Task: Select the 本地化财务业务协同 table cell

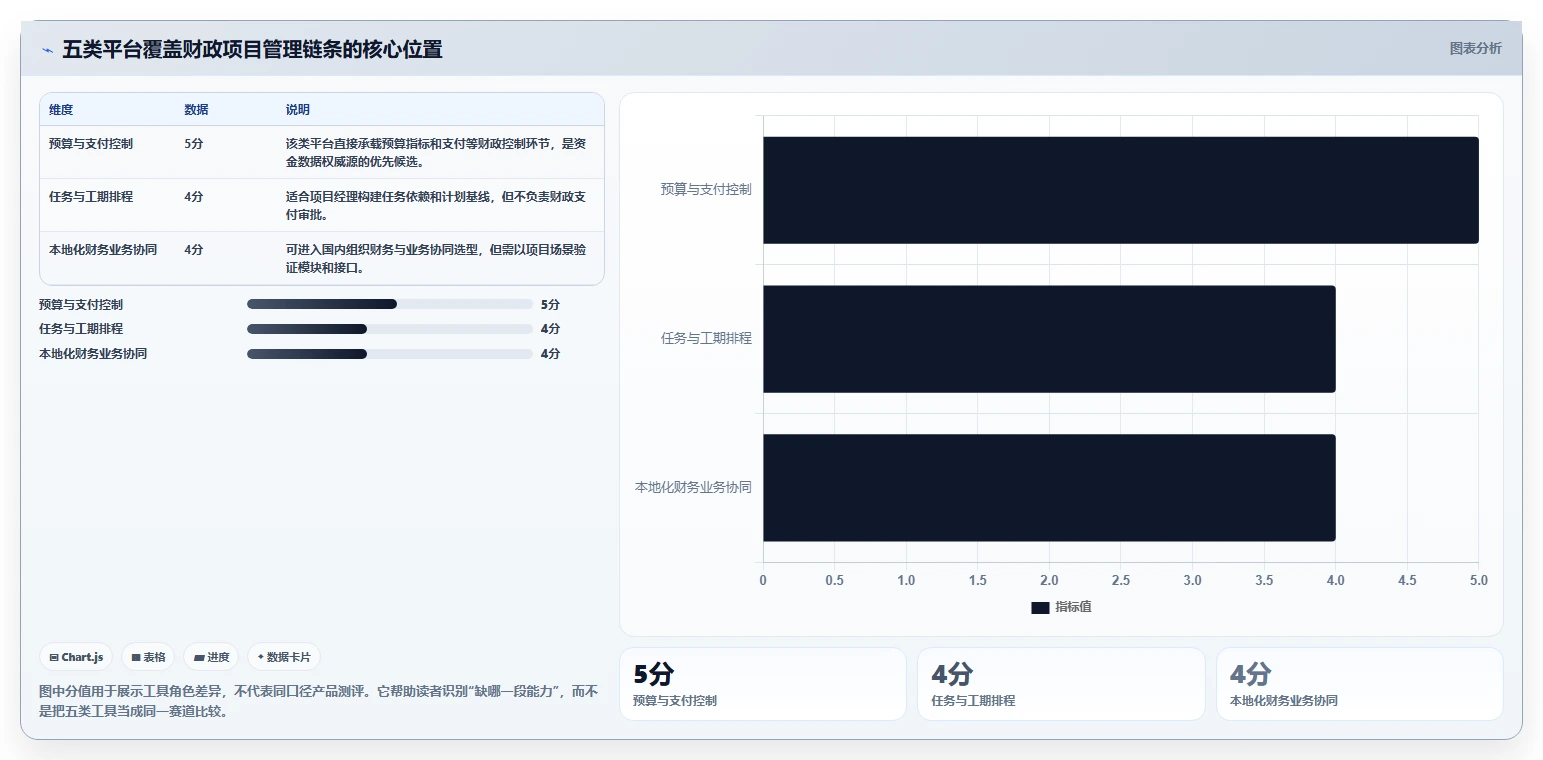Action: pyautogui.click(x=103, y=250)
